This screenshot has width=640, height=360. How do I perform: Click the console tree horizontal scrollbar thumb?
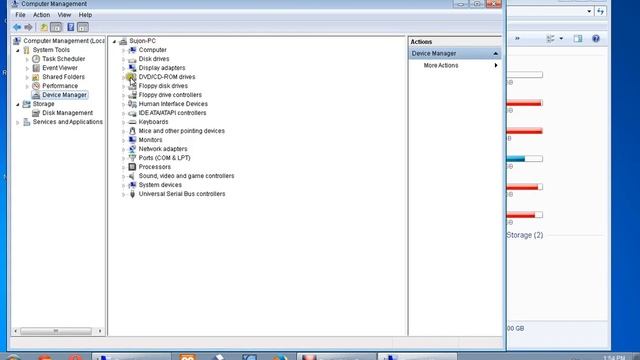pos(56,331)
